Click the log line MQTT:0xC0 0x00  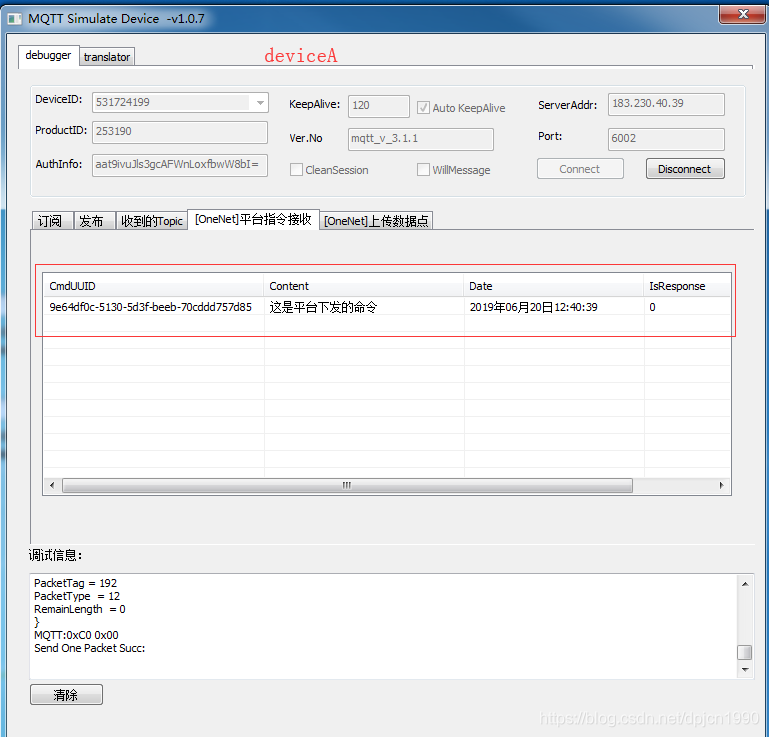click(x=76, y=635)
